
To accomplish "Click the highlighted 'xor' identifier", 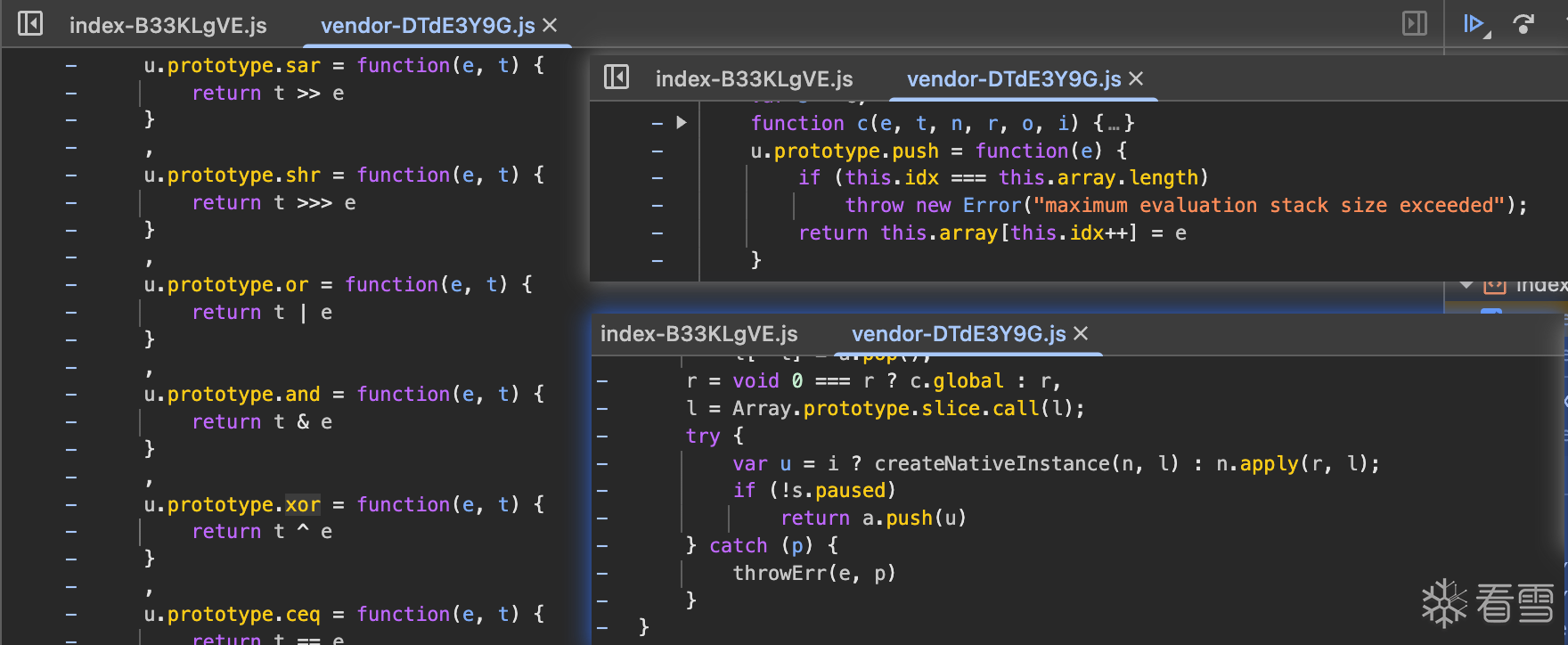I will 303,505.
